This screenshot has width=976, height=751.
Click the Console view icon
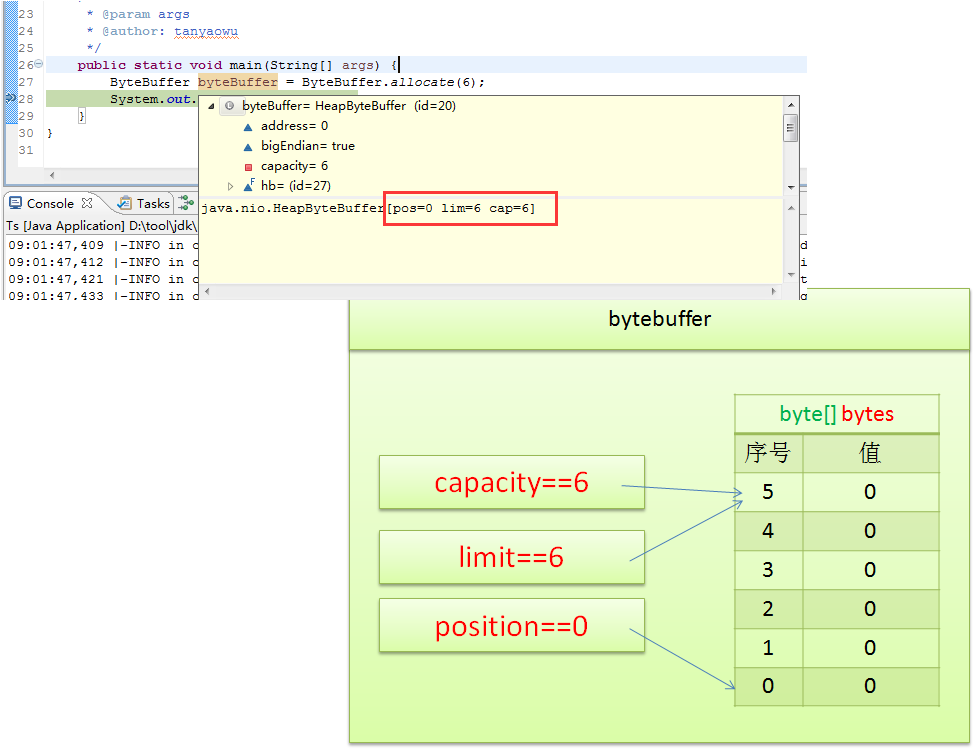click(x=15, y=203)
